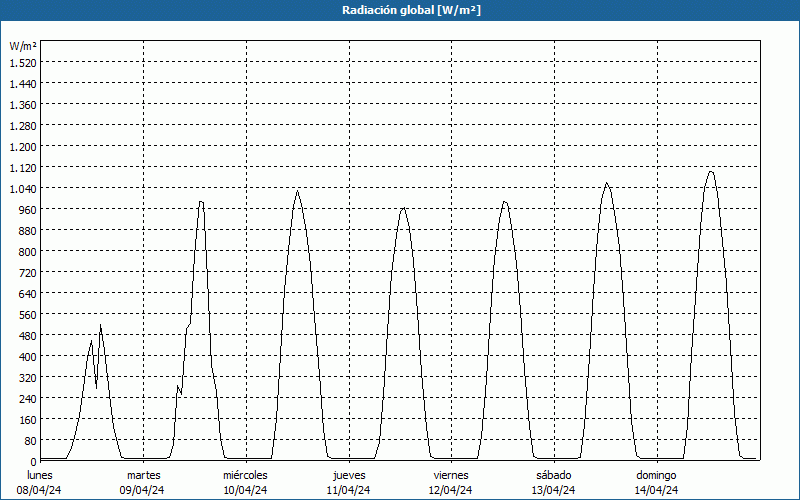Select the 1.040 y-axis label

[23, 188]
